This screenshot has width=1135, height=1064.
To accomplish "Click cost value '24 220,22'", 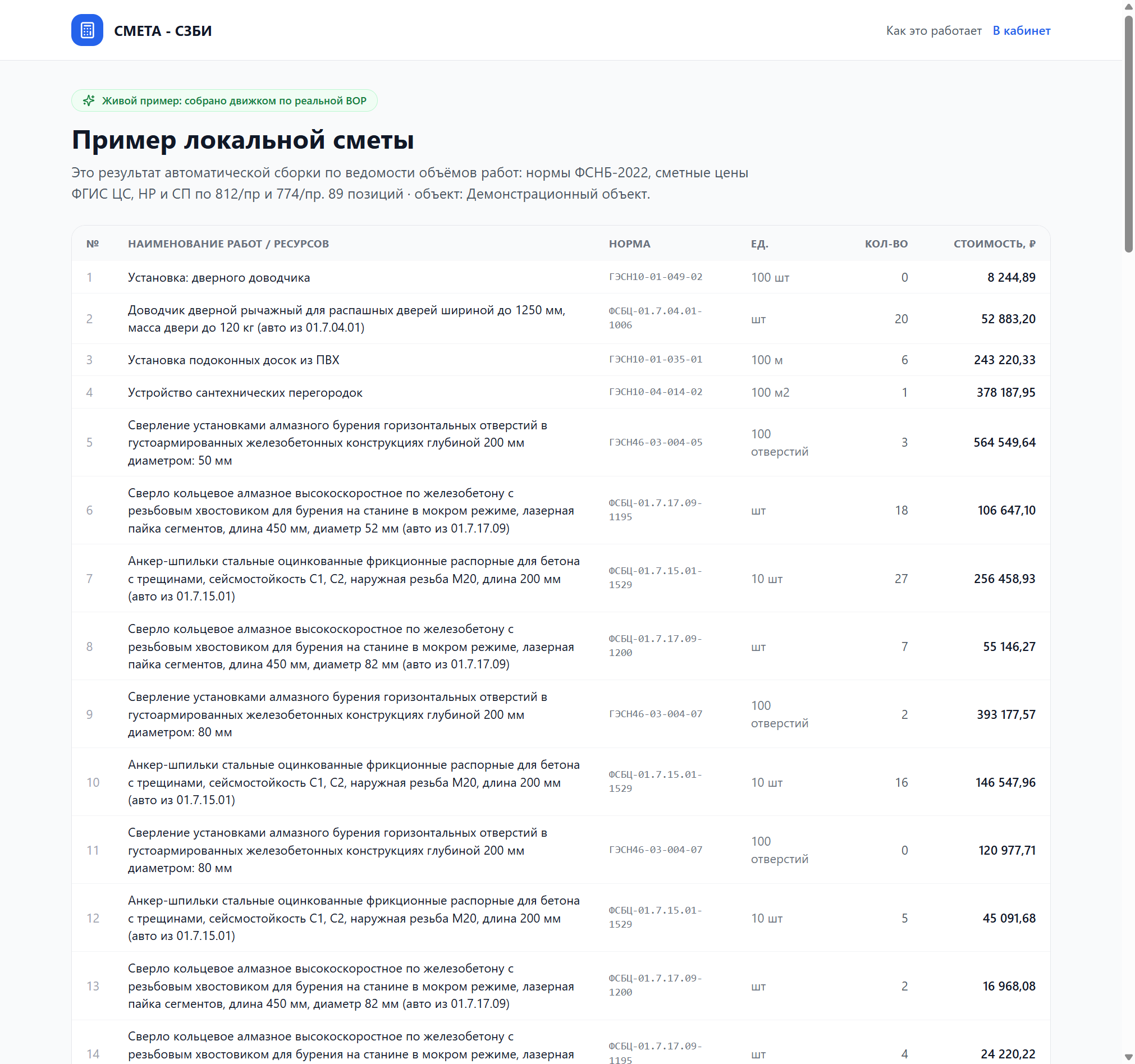I will (1008, 1054).
